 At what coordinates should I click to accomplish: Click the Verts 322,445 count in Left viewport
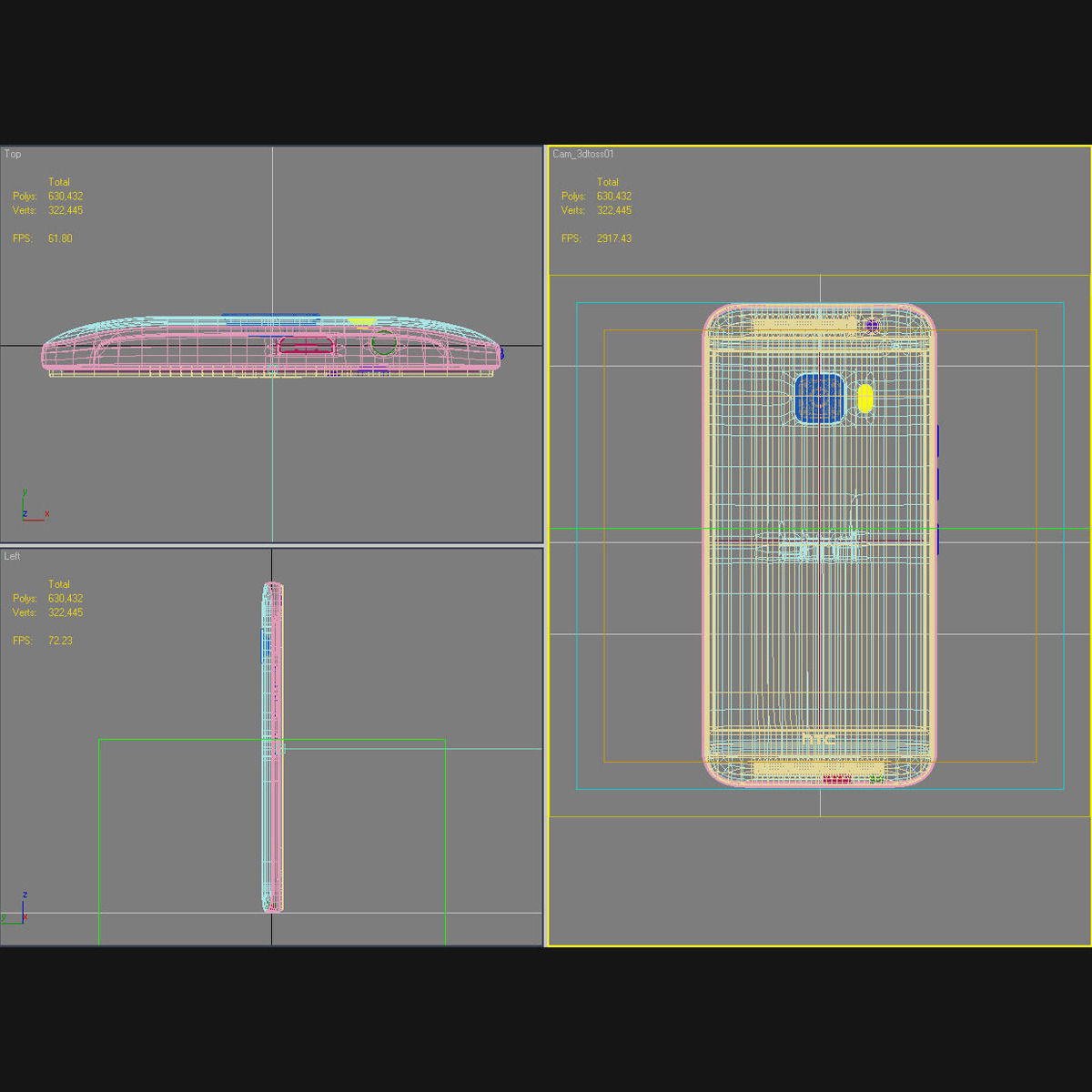[66, 612]
